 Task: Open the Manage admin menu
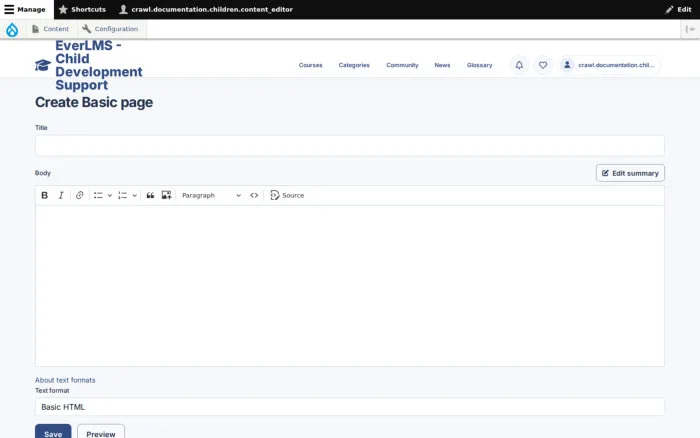pos(25,9)
